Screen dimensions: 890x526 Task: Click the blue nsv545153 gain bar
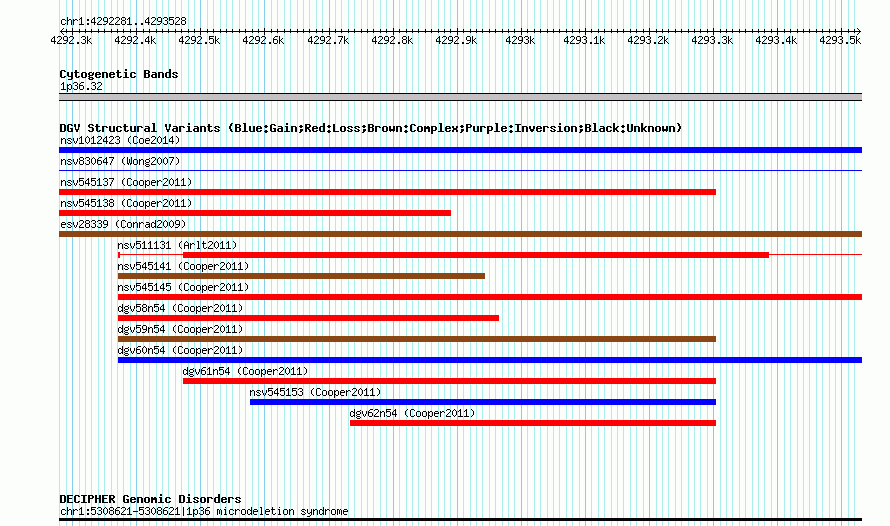point(483,402)
